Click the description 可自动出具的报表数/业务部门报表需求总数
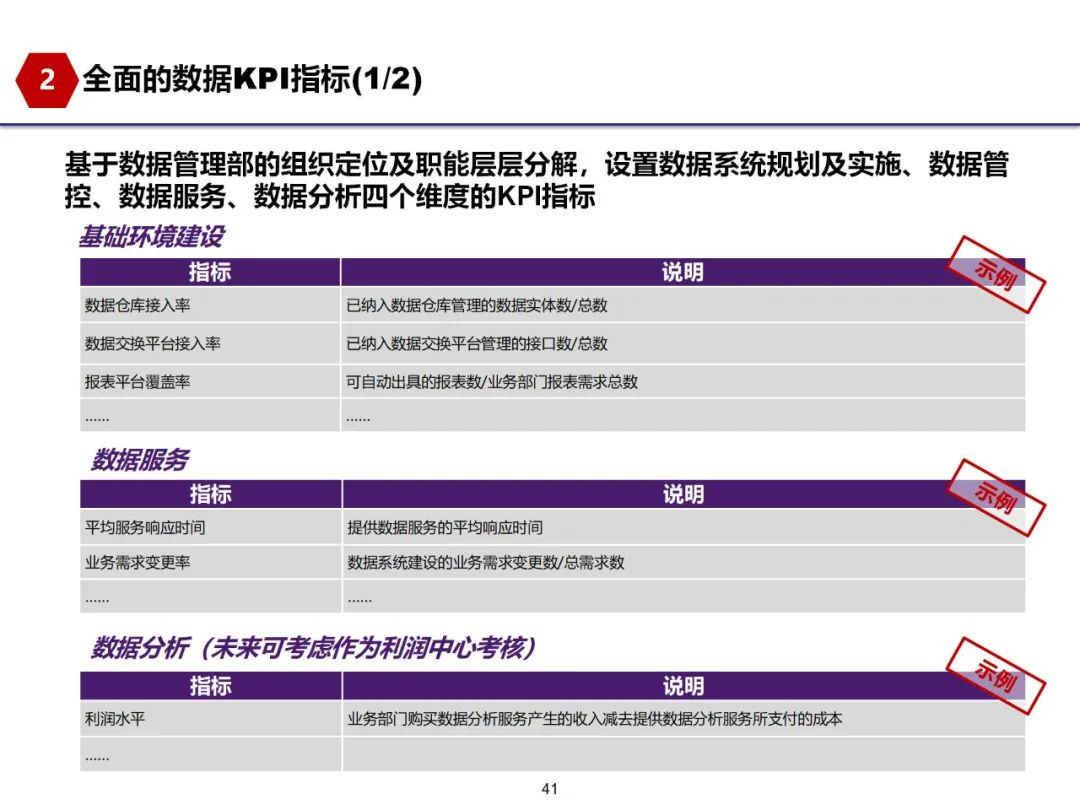The image size is (1080, 810). [x=492, y=382]
